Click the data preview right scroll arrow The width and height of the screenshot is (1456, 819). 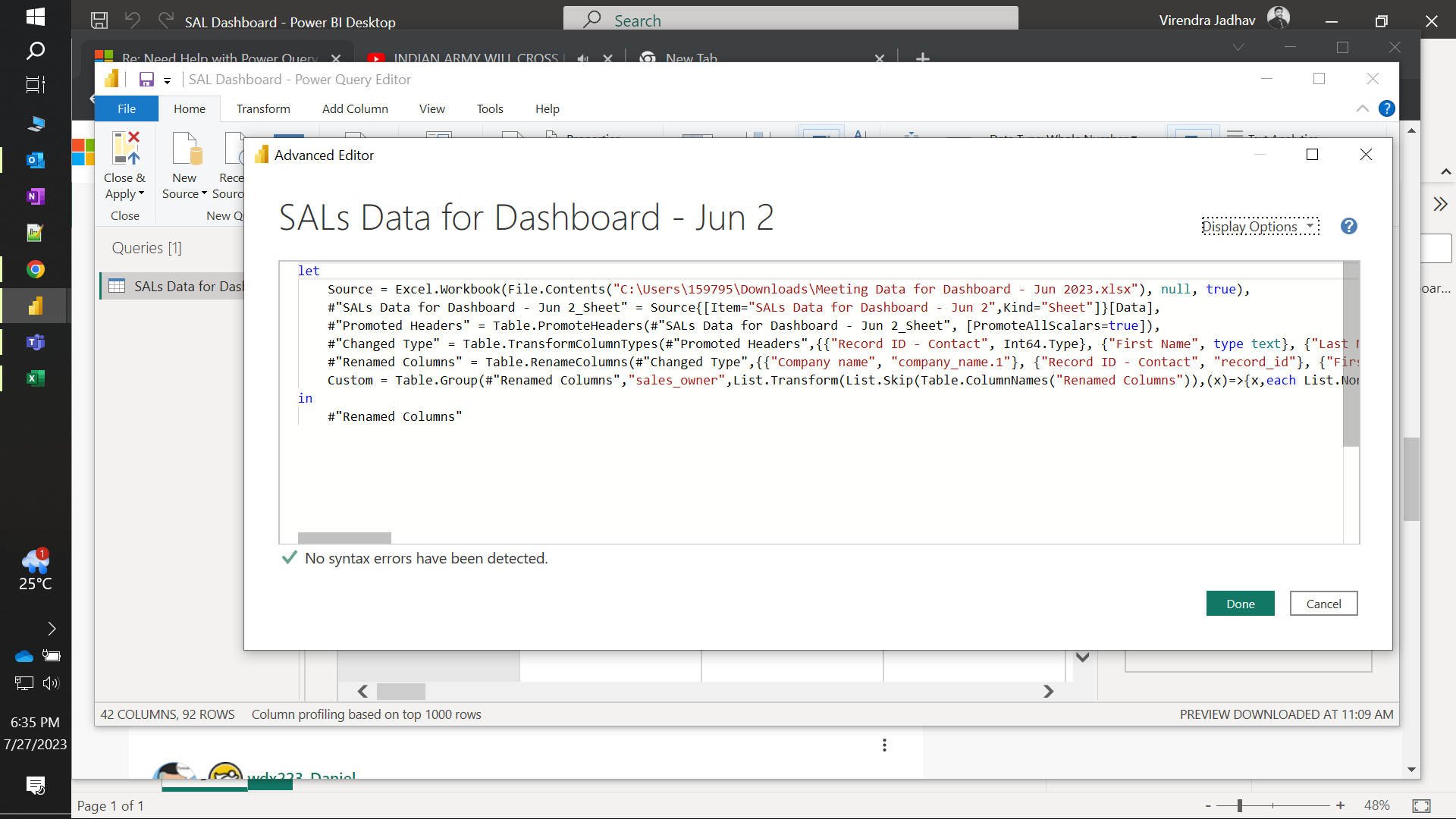[x=1048, y=692]
